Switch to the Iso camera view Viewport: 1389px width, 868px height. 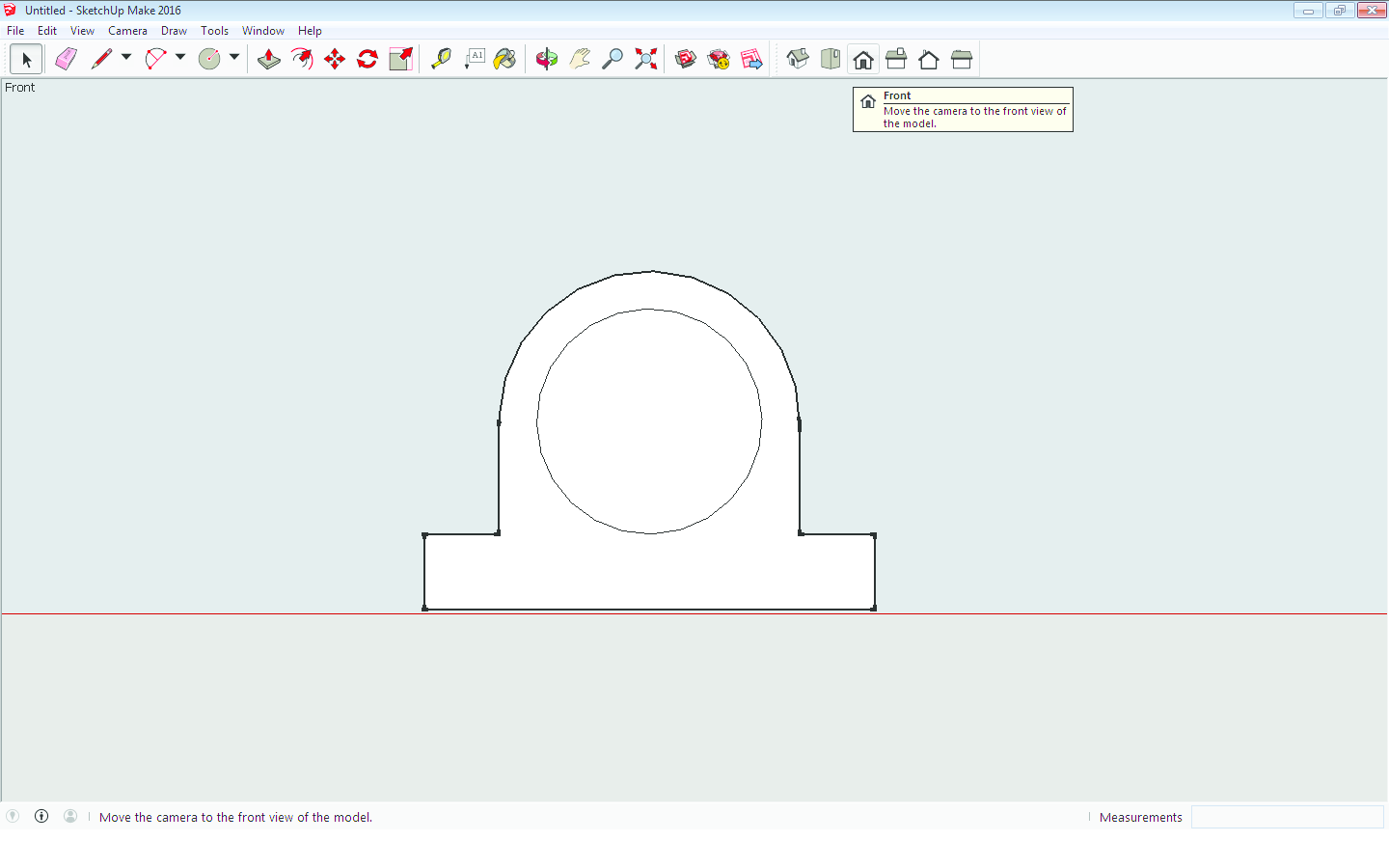[x=798, y=59]
